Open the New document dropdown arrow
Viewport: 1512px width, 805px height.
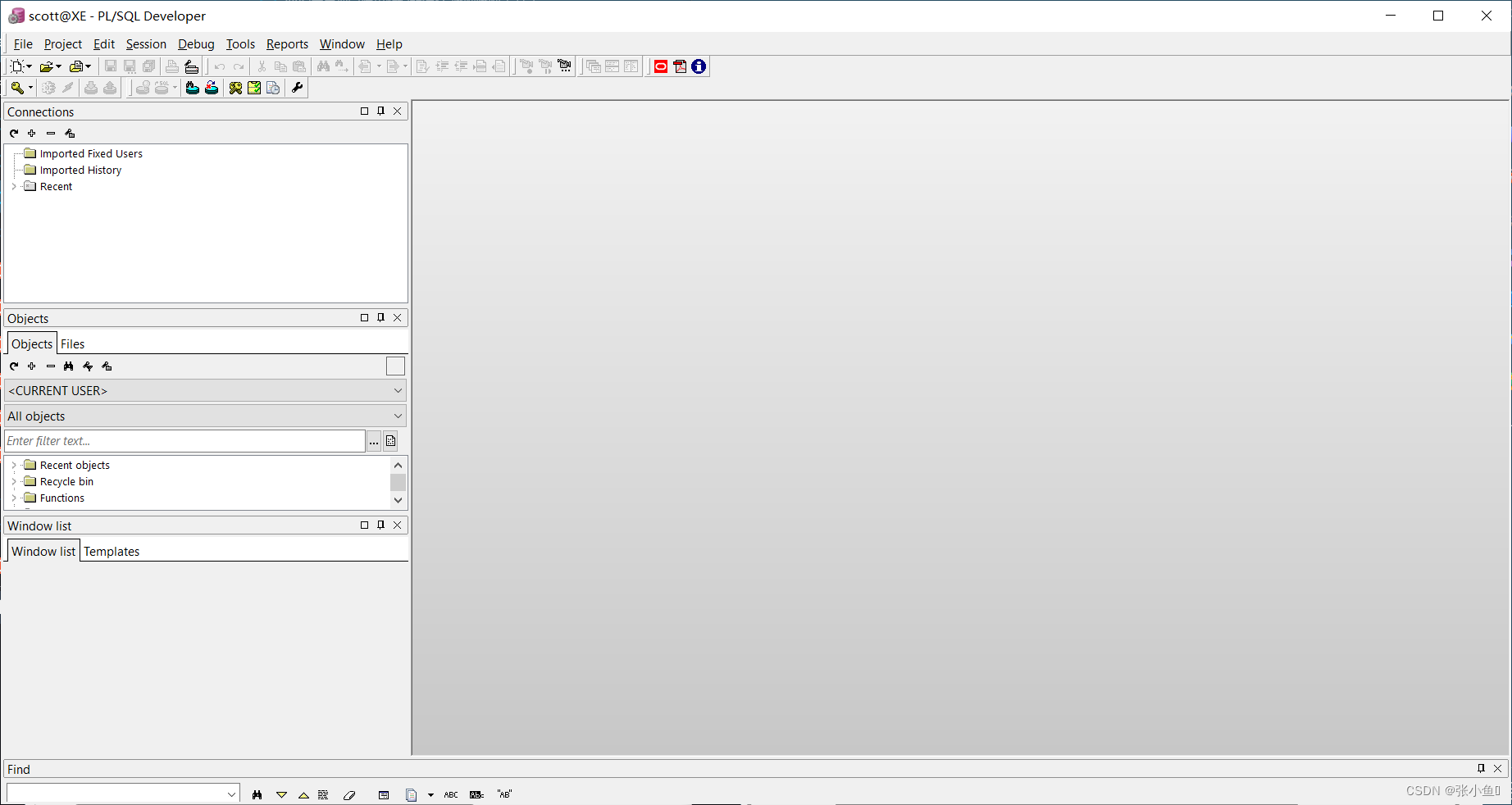coord(30,66)
